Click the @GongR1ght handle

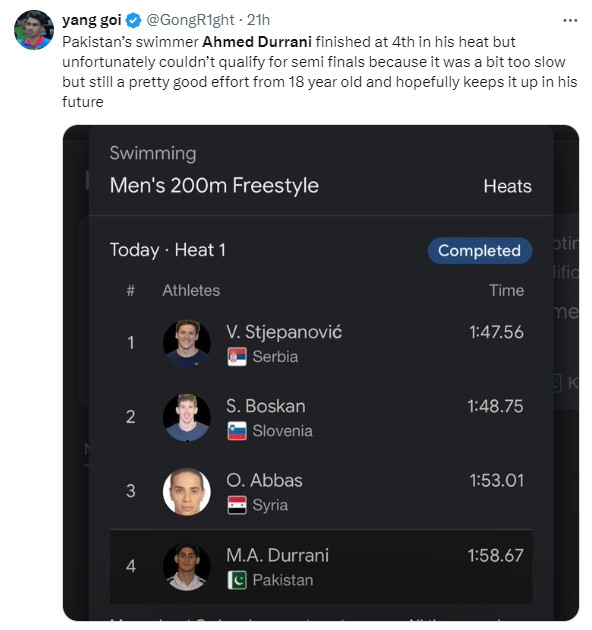tap(190, 20)
